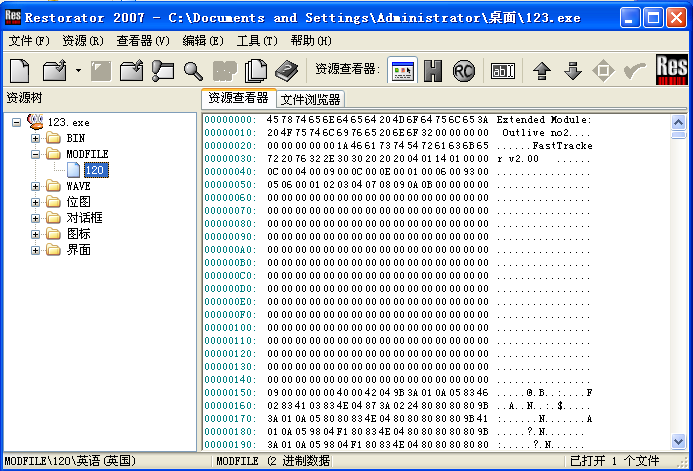
Task: Click the hex offset 00000150 row
Action: pyautogui.click(x=398, y=392)
